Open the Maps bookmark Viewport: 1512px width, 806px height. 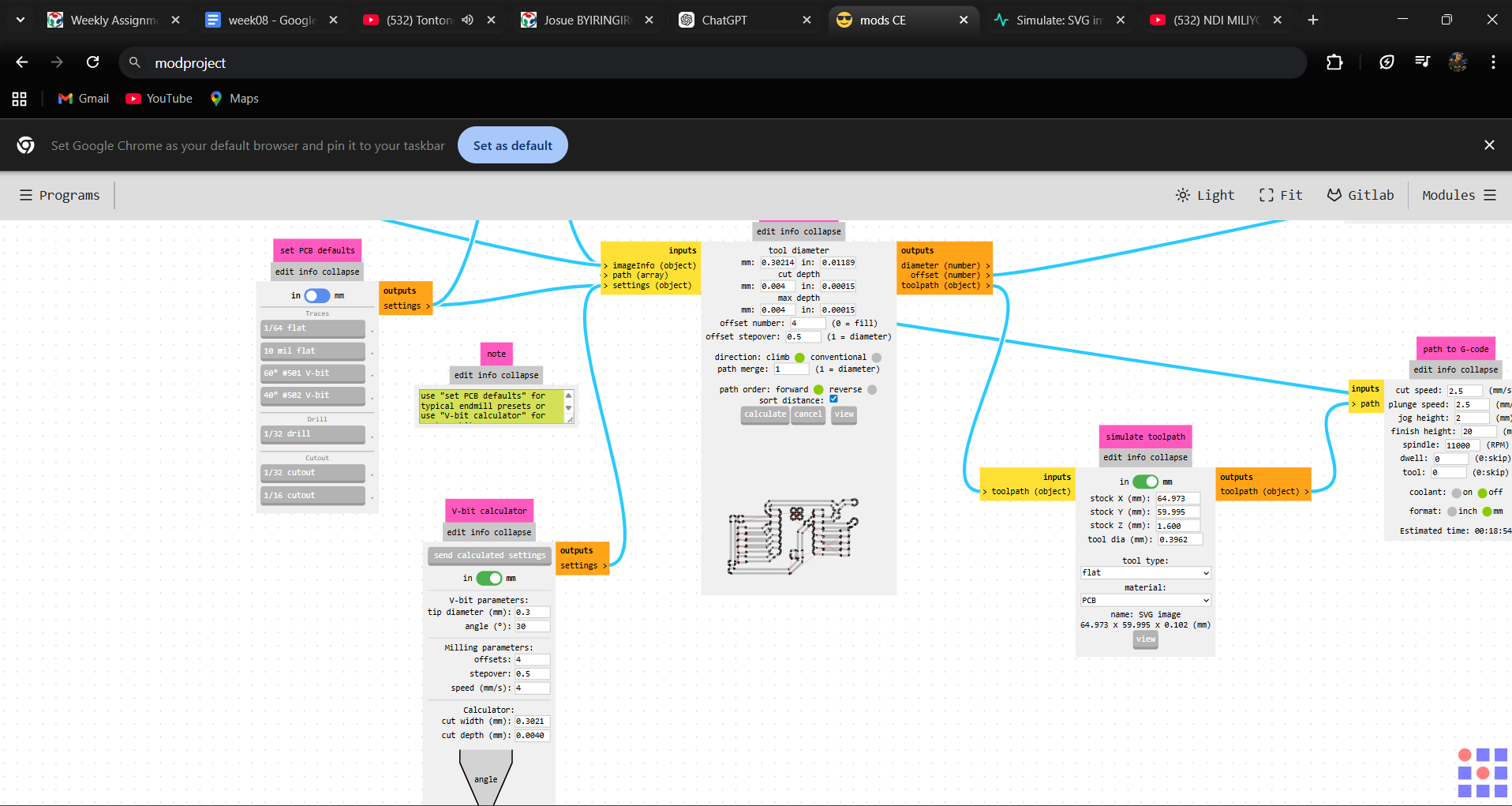point(234,99)
